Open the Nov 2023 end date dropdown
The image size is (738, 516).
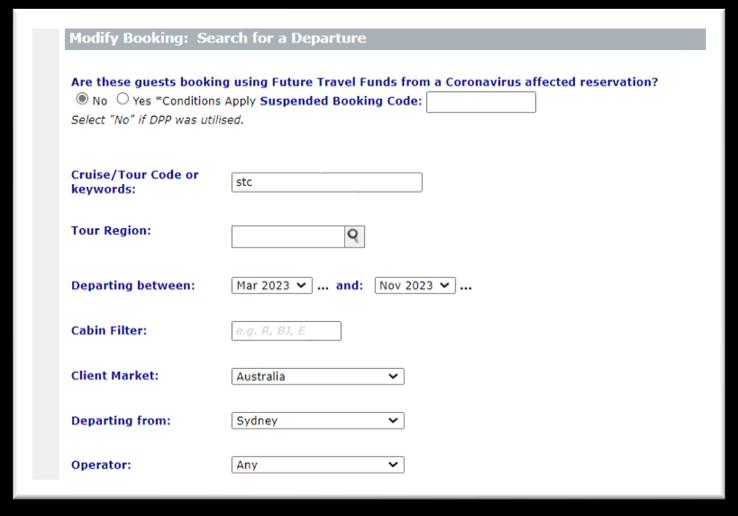[415, 286]
